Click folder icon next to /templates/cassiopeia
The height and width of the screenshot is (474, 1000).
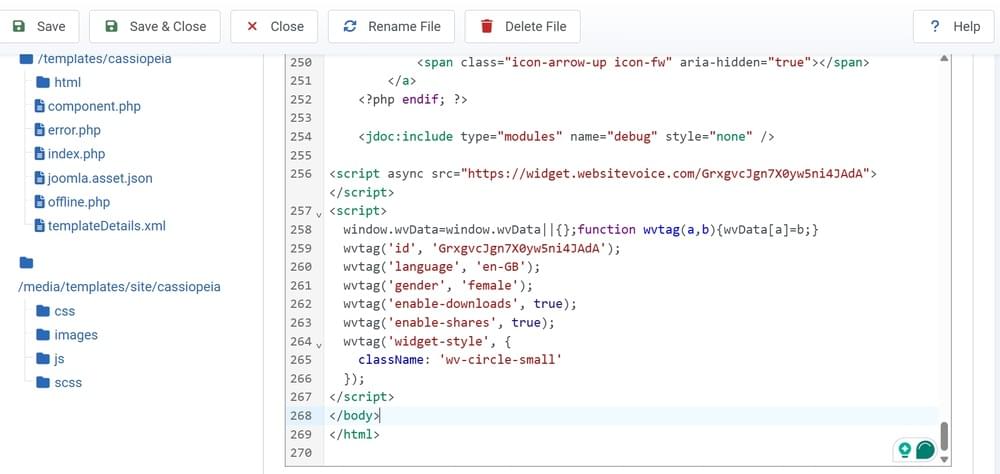(26, 59)
